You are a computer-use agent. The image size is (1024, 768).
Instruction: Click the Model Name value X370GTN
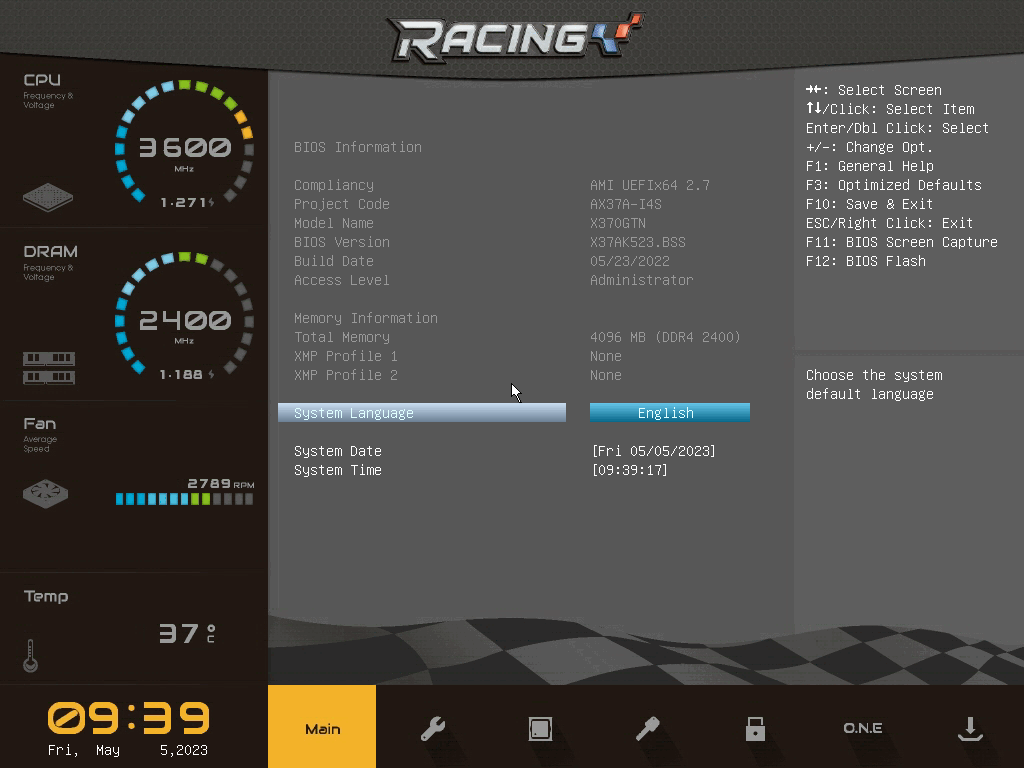click(x=618, y=223)
